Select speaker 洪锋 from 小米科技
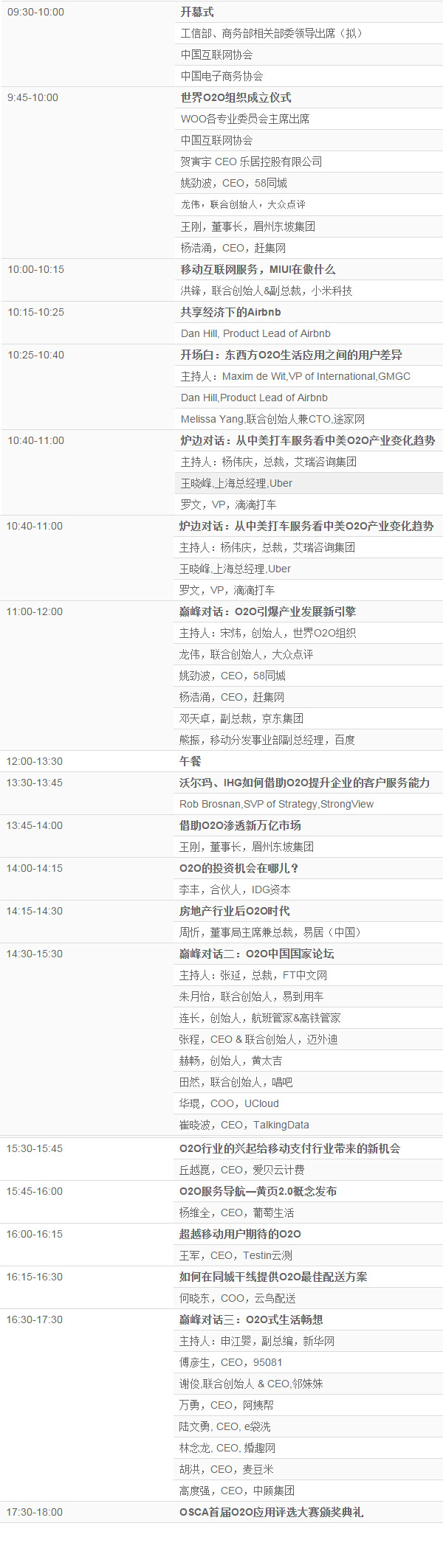This screenshot has height=1568, width=443. pyautogui.click(x=266, y=291)
